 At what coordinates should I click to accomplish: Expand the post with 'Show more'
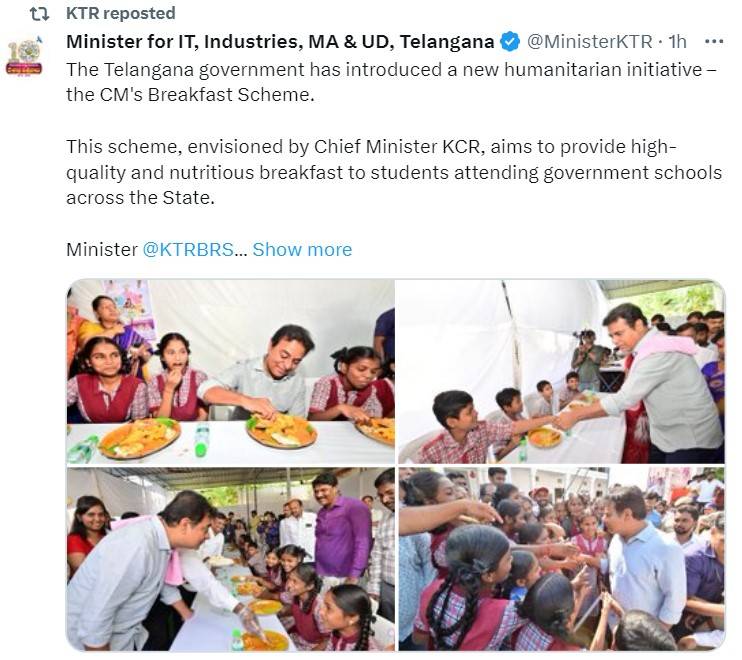click(302, 249)
